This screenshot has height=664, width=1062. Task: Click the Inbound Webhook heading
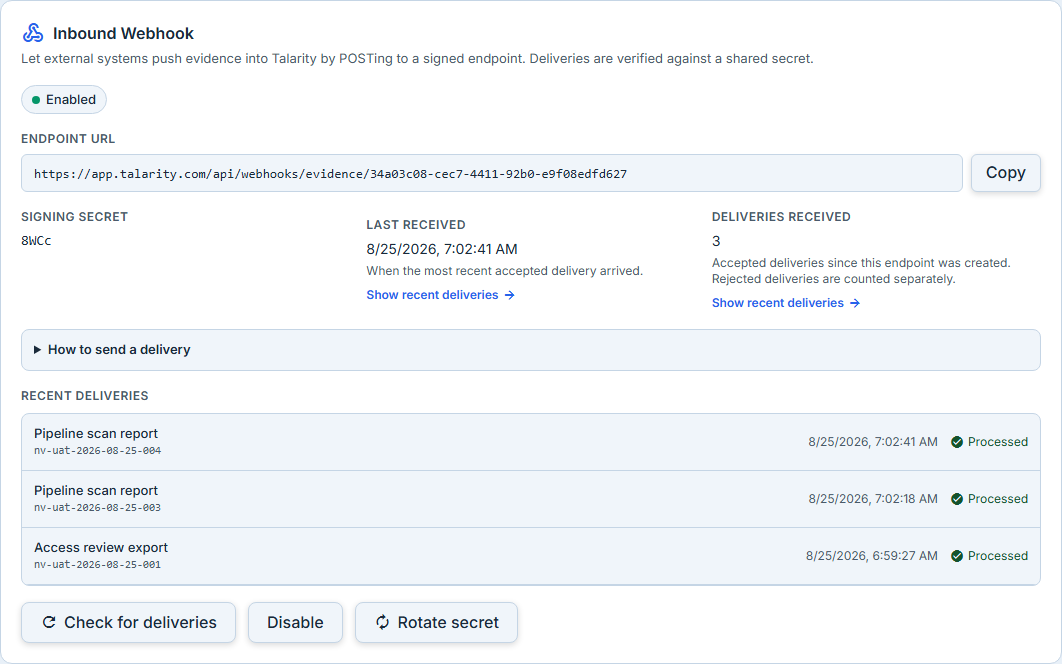pos(123,33)
